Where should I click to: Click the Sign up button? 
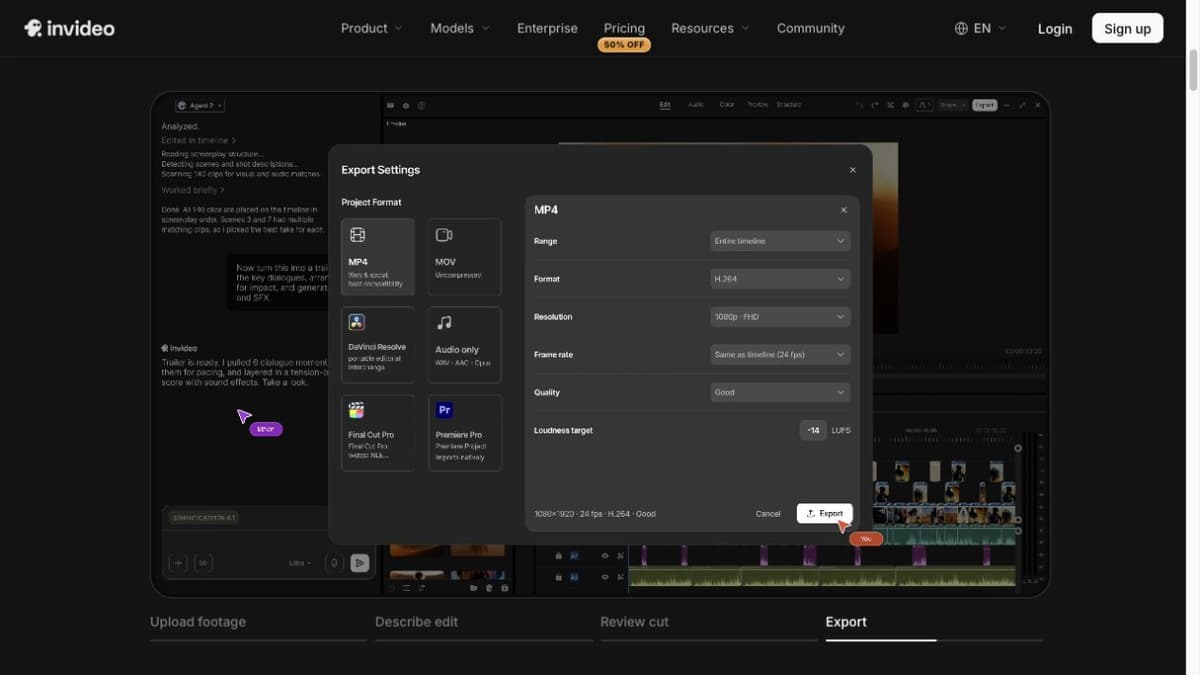click(1127, 28)
